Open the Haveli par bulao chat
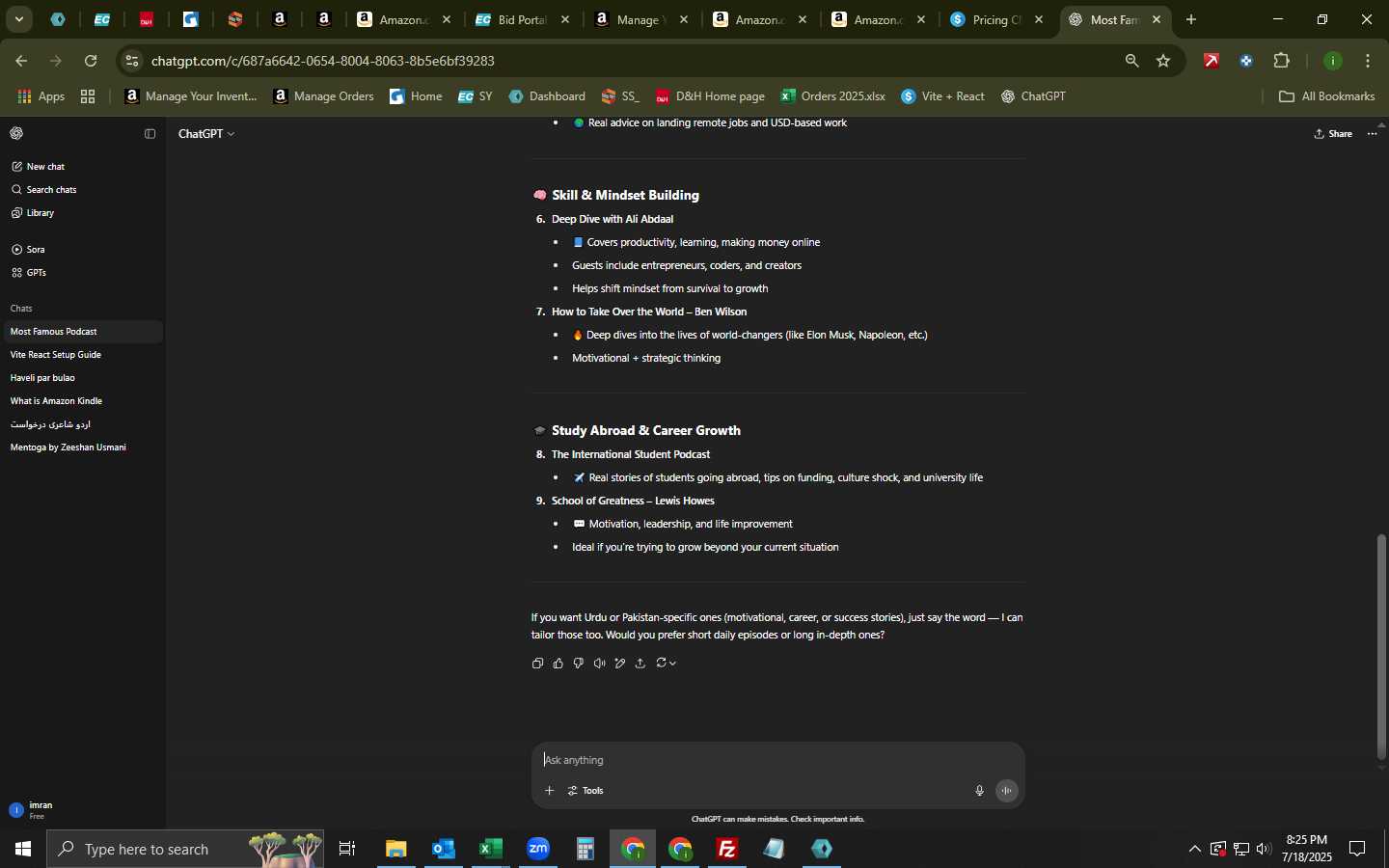Image resolution: width=1389 pixels, height=868 pixels. click(x=82, y=378)
